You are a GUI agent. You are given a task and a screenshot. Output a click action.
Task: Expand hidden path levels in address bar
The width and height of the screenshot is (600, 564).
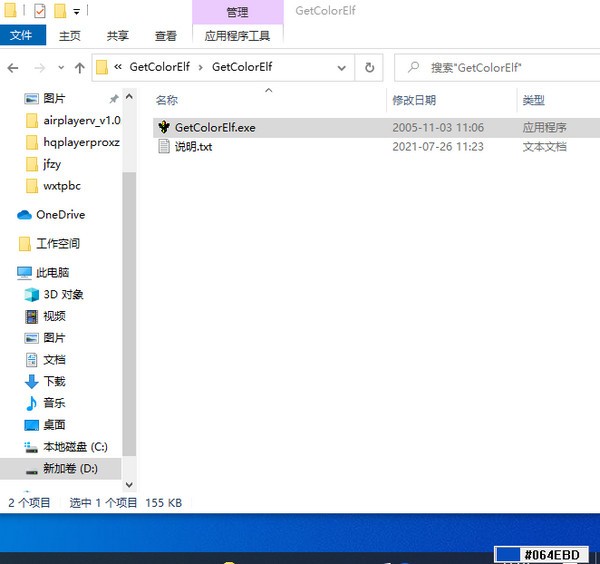coord(119,68)
